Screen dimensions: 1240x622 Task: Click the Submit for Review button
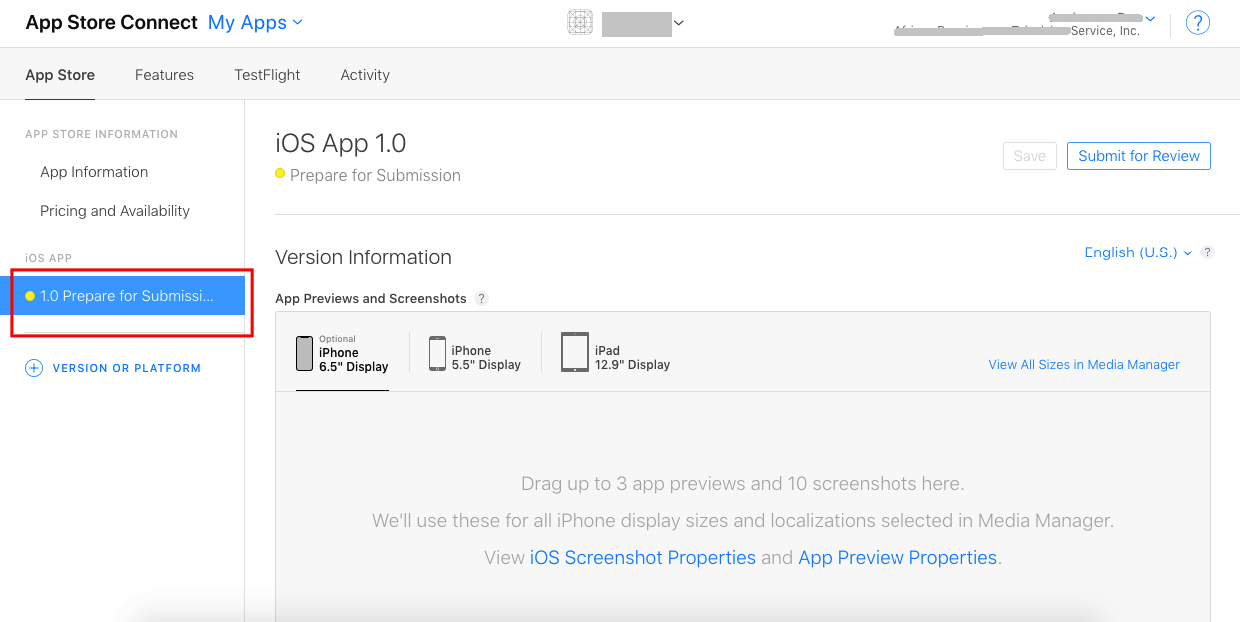click(x=1139, y=156)
